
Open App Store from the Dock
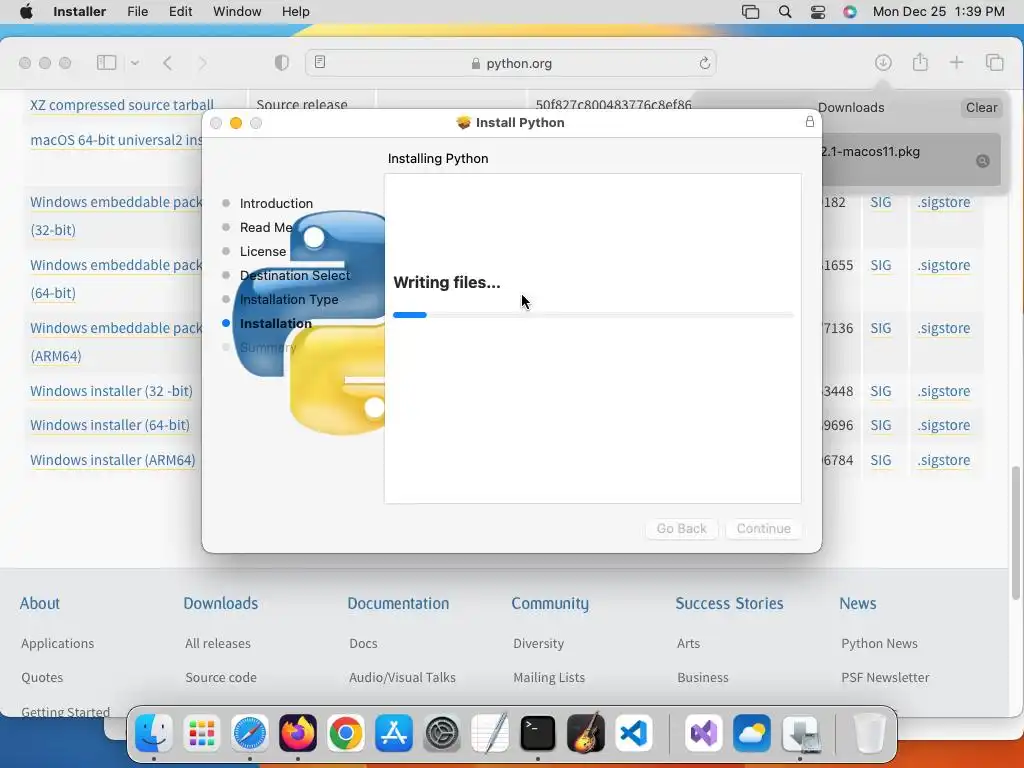coord(394,733)
